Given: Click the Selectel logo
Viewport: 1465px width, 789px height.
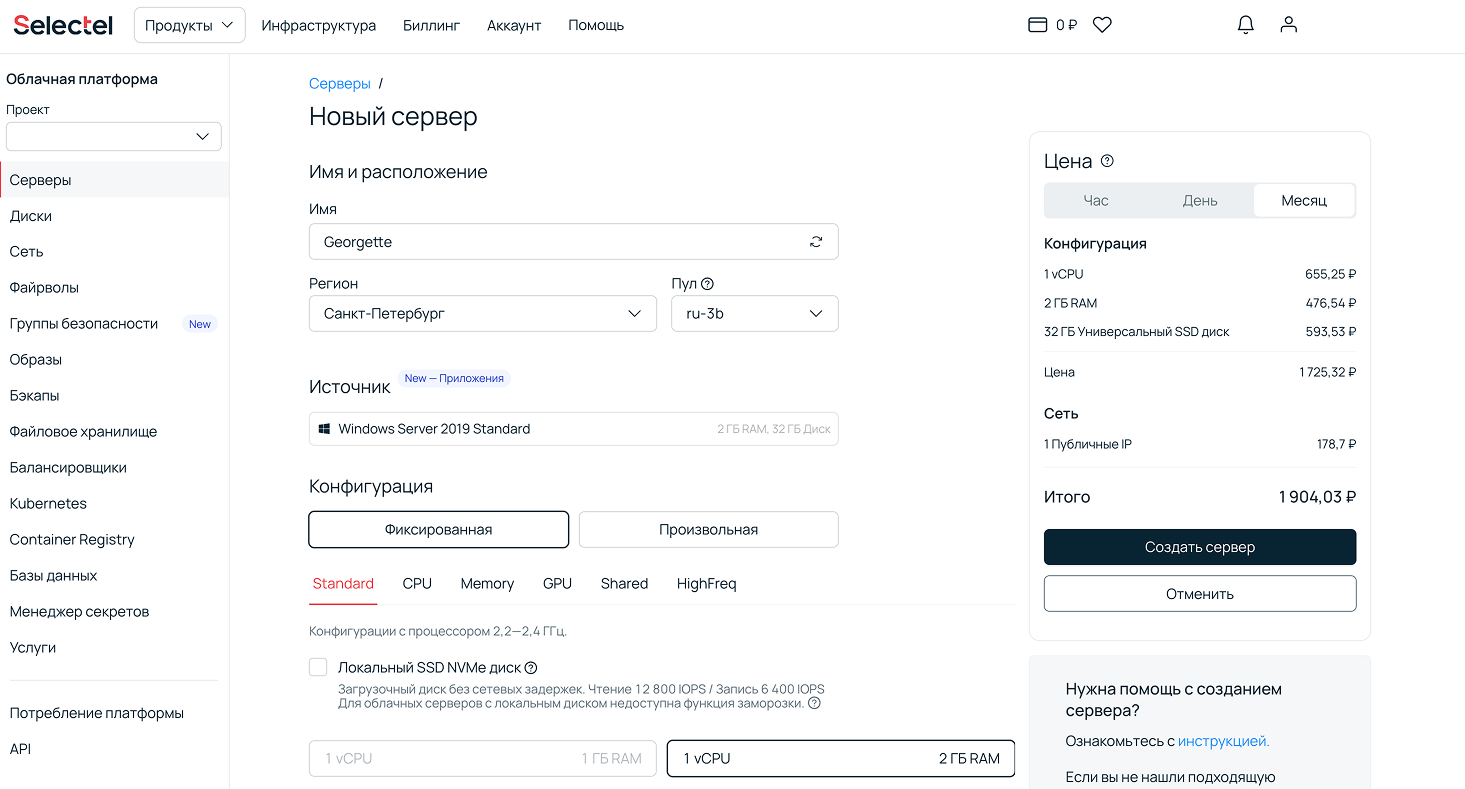Looking at the screenshot, I should point(63,25).
